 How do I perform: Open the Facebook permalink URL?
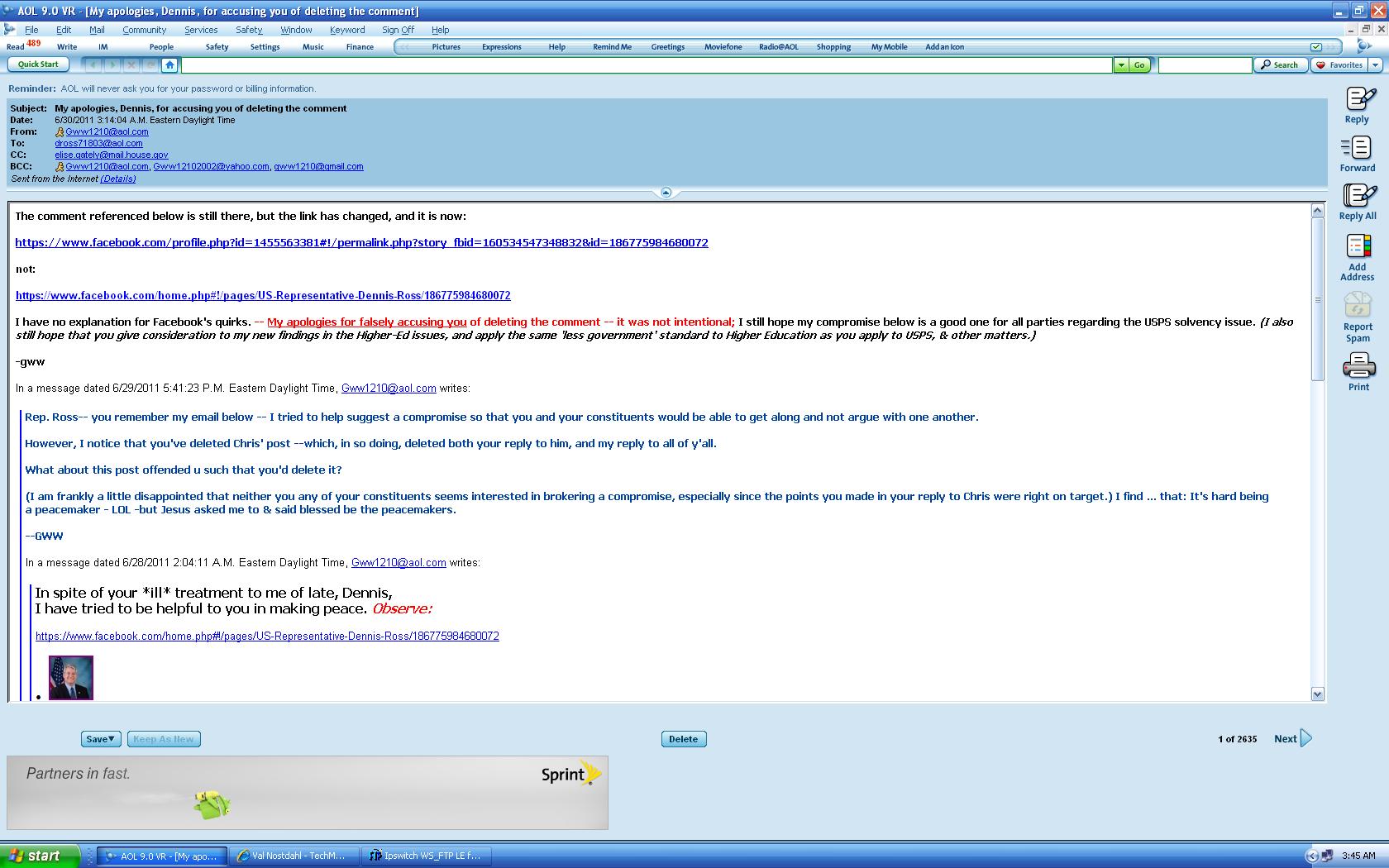pyautogui.click(x=361, y=242)
